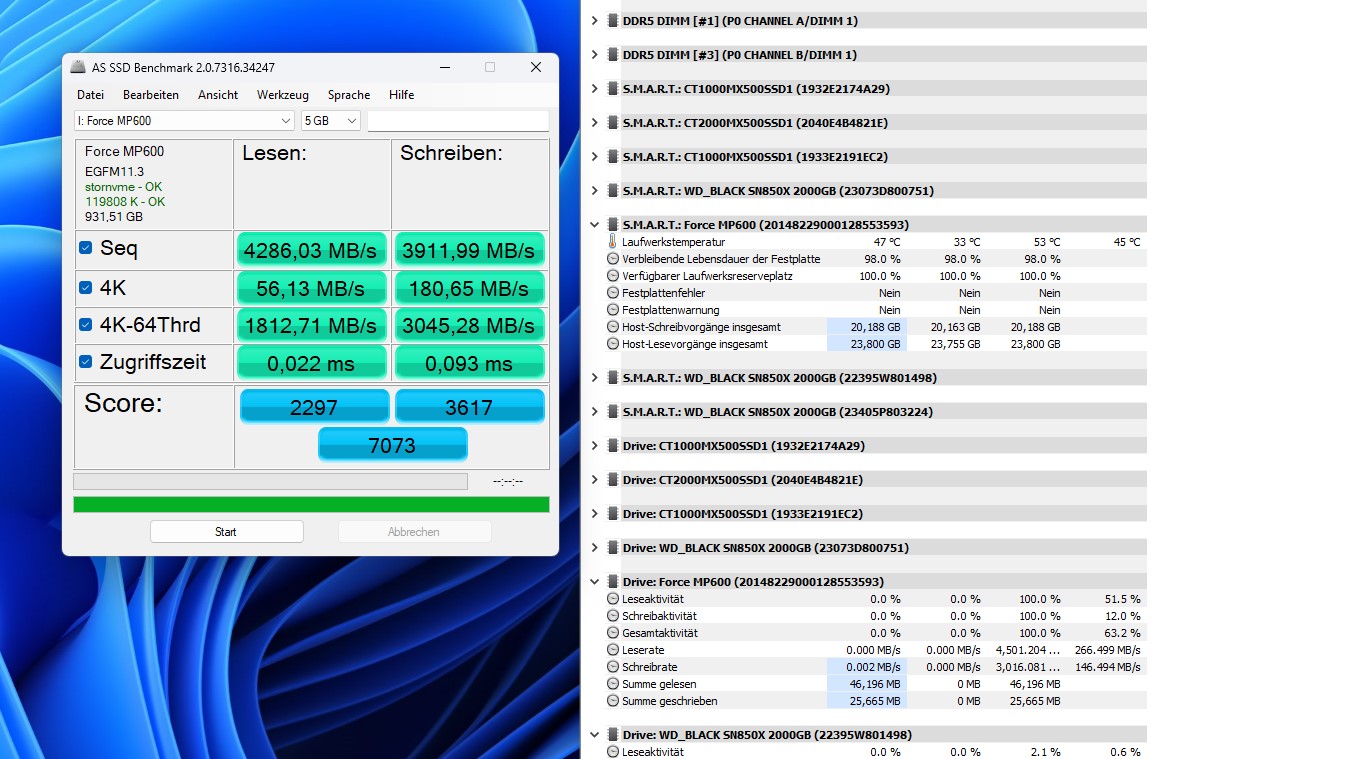Viewport: 1346px width, 759px height.
Task: Expand the DDR5 DIMM [#3] sensor group
Action: click(595, 54)
